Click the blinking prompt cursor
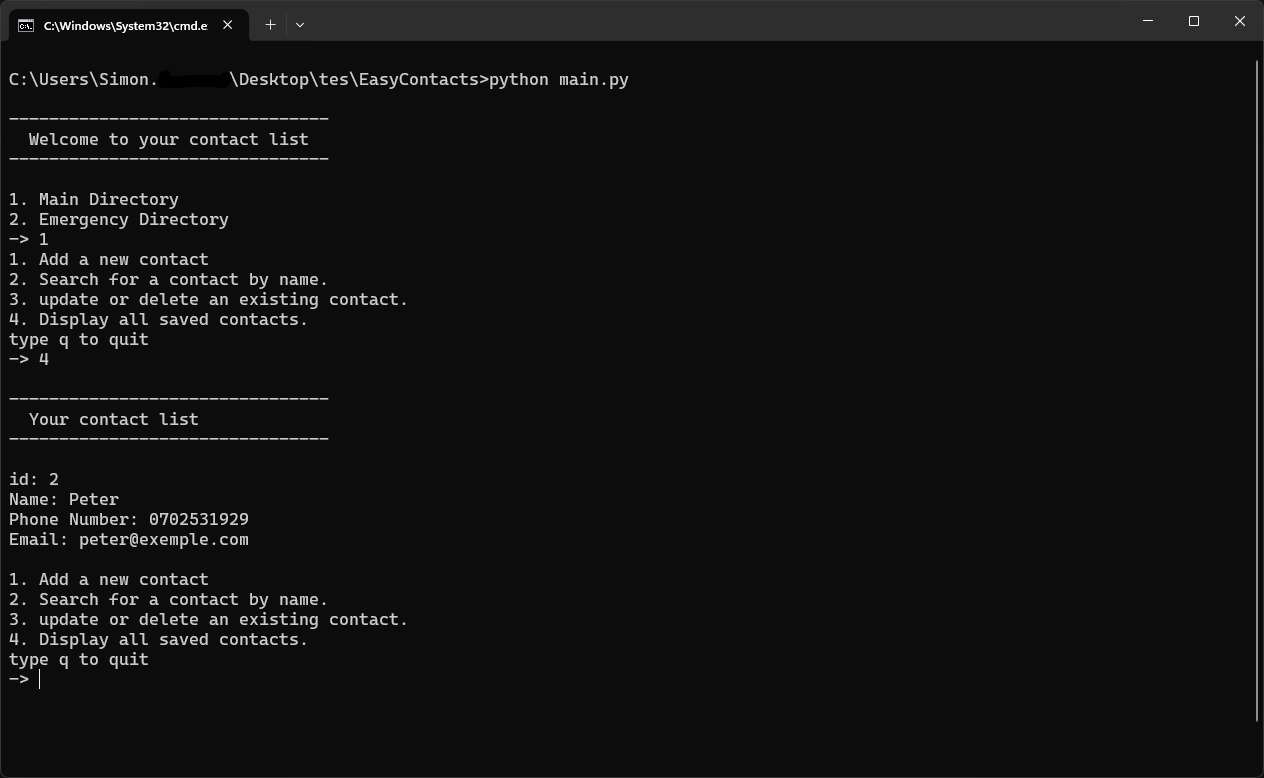 [x=39, y=679]
